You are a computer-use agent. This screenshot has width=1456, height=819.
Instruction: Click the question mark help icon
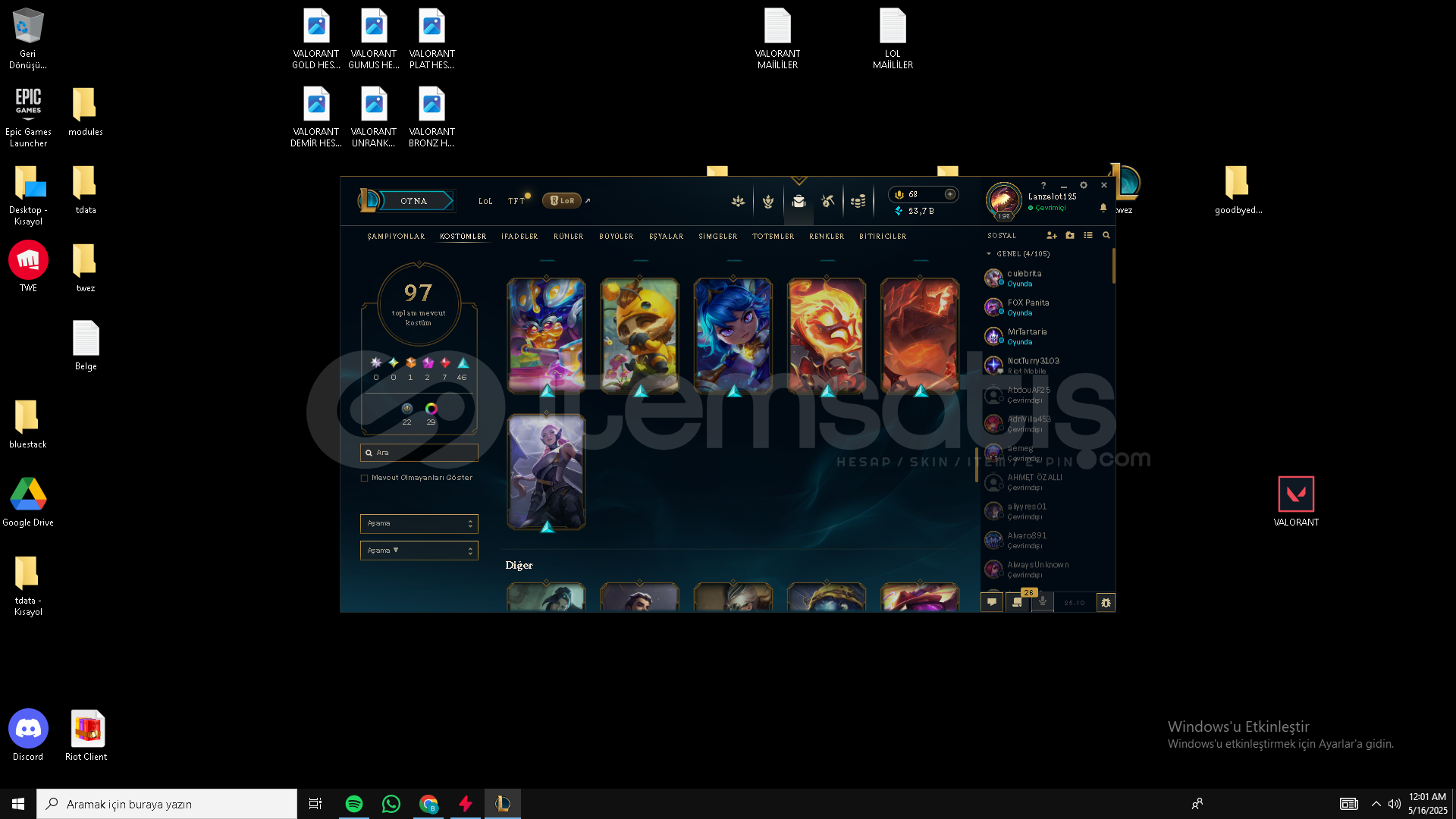point(1043,185)
